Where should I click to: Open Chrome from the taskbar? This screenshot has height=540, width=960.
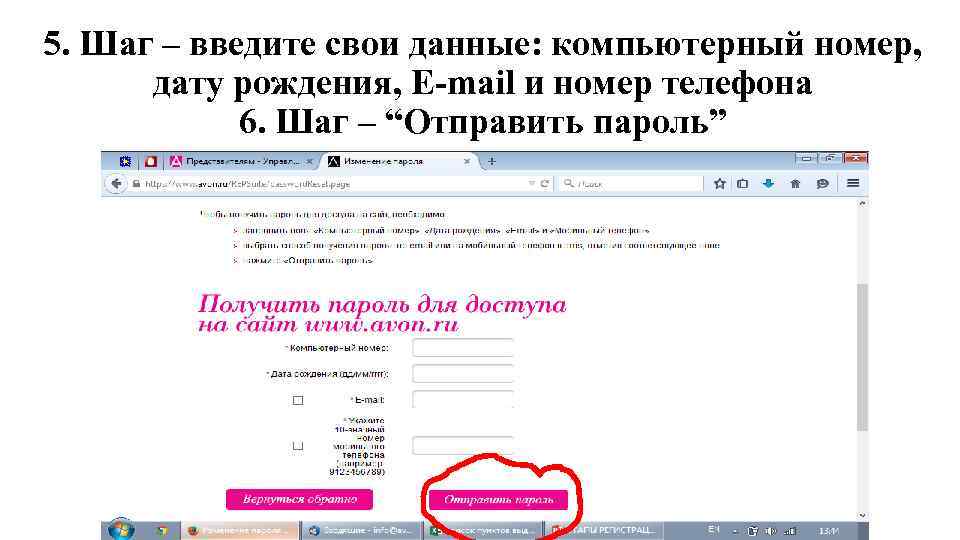162,531
